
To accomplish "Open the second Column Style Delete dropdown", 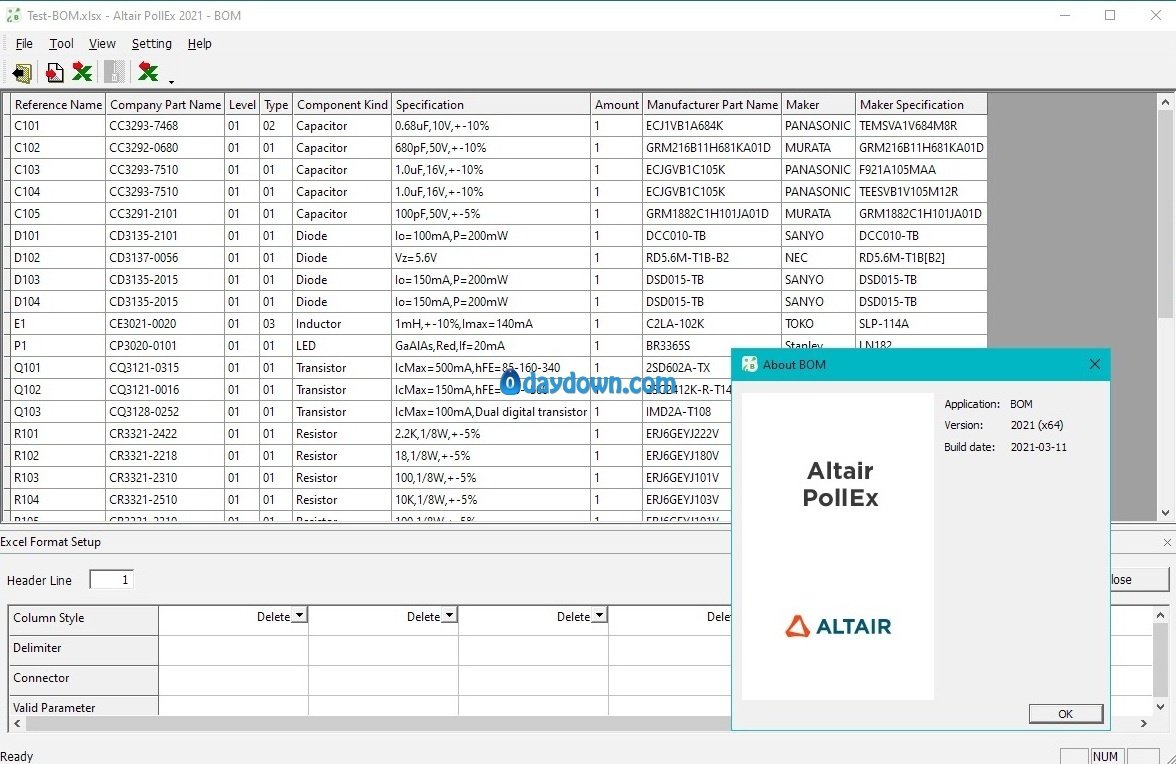I will coord(449,616).
